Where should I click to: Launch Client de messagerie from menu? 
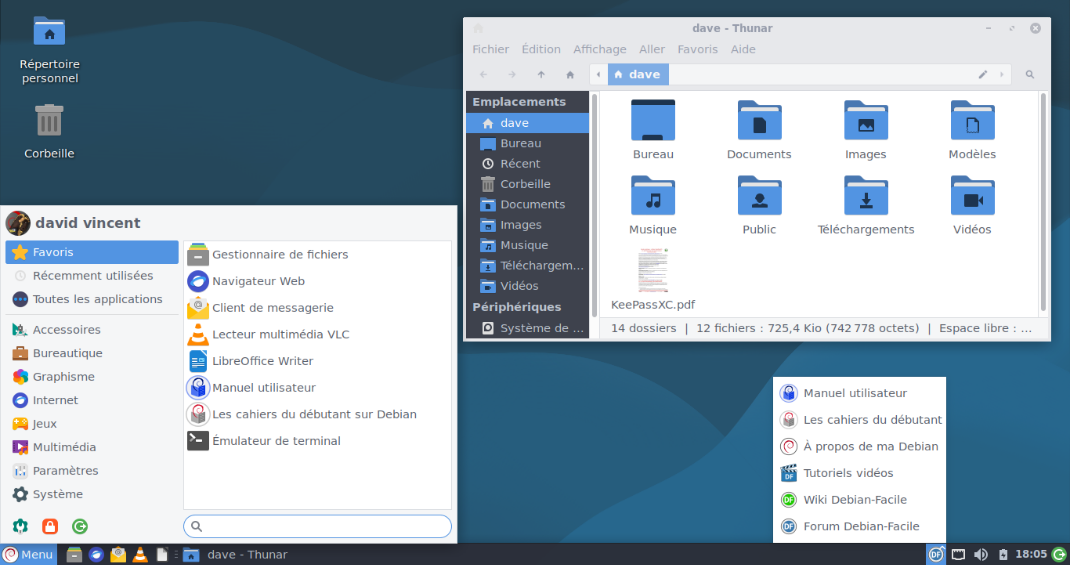click(317, 308)
